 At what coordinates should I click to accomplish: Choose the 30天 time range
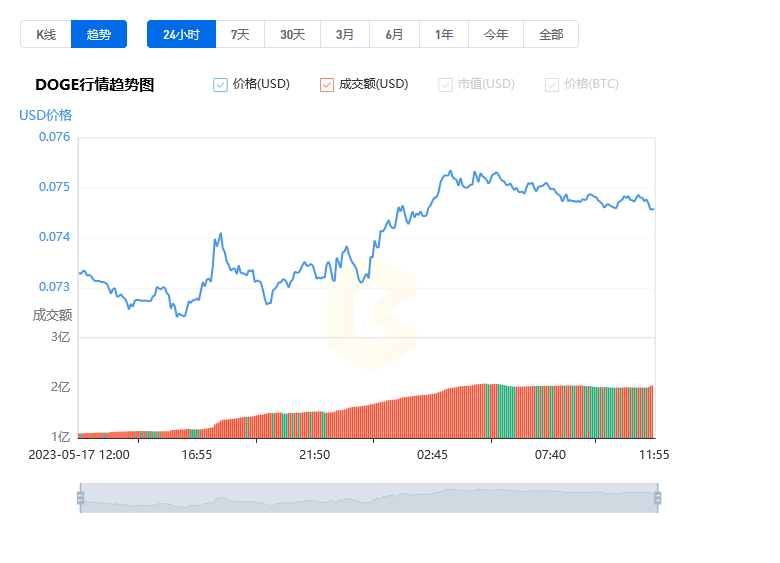click(292, 34)
